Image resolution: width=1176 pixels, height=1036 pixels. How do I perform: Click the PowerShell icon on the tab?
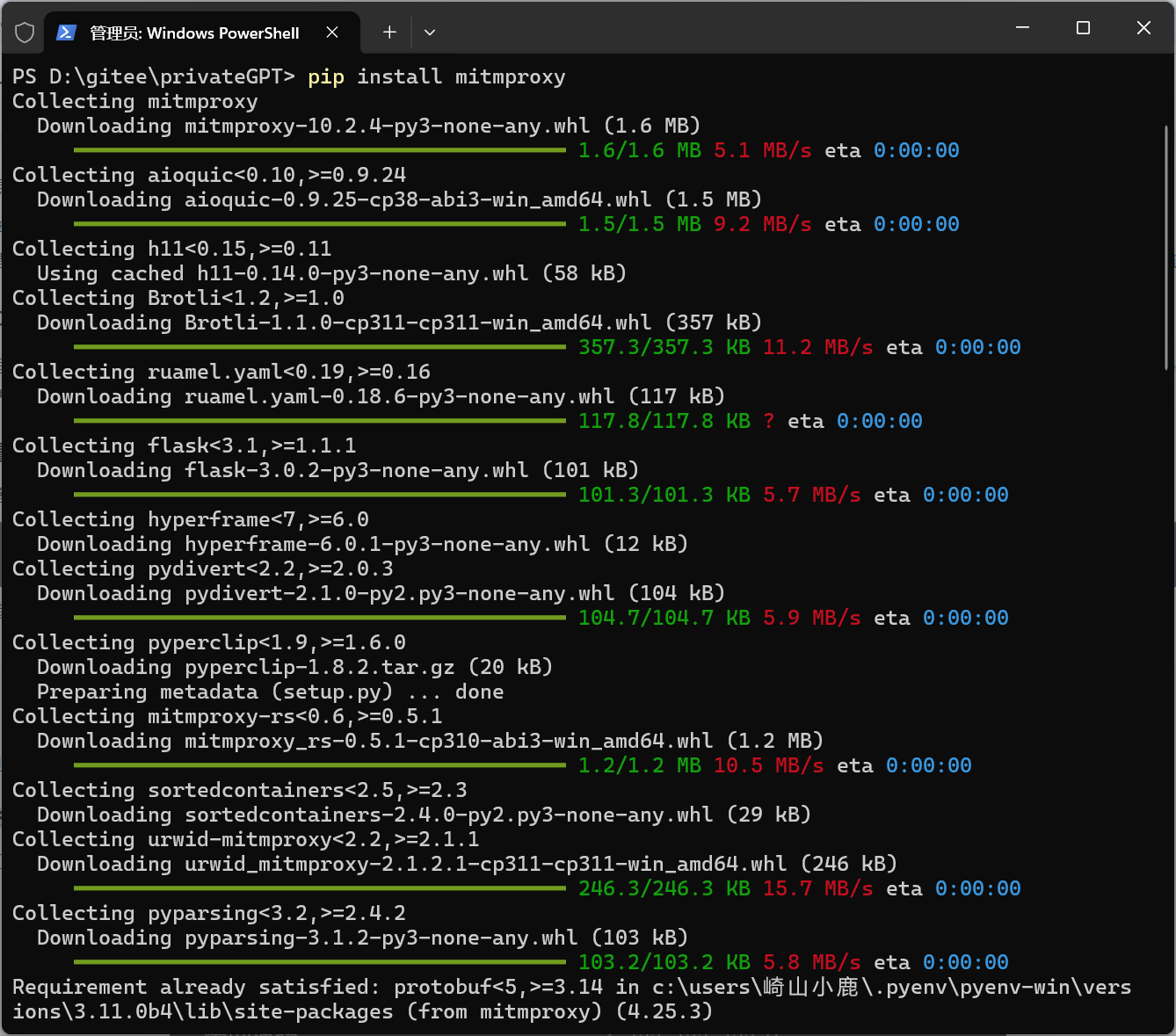66,33
